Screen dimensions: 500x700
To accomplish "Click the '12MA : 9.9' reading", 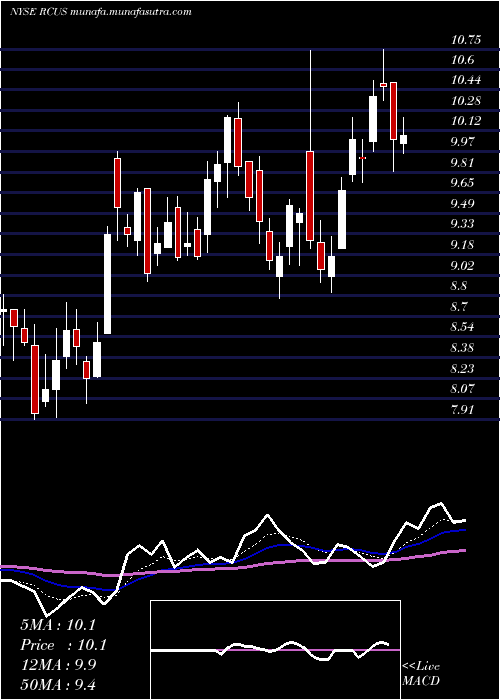I will [58, 665].
